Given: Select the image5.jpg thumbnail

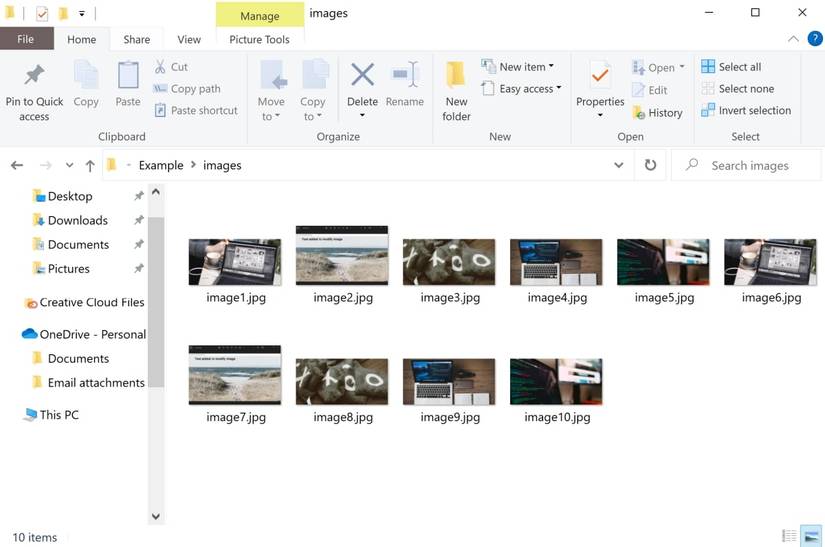Looking at the screenshot, I should click(x=663, y=263).
